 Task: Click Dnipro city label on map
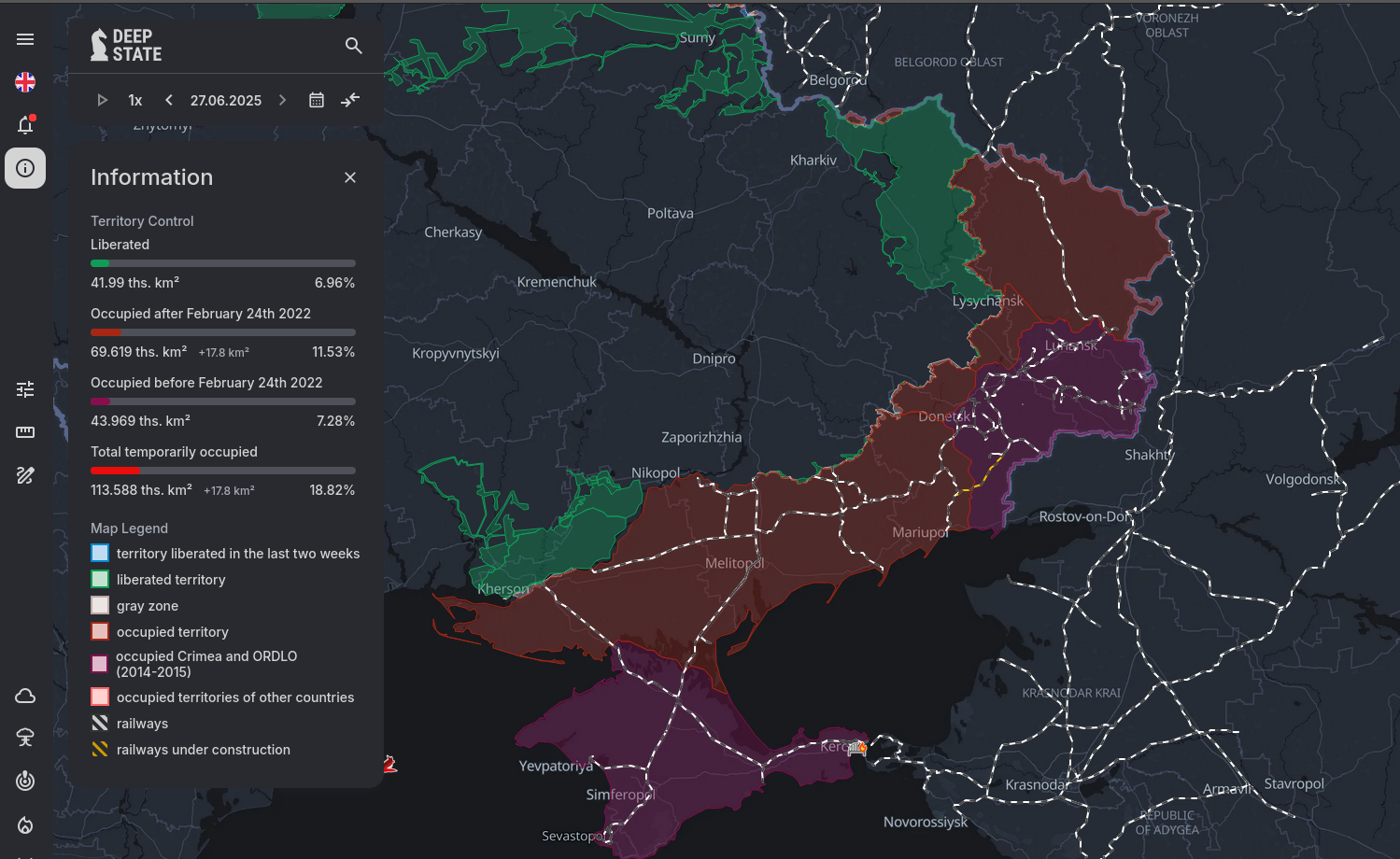click(714, 359)
